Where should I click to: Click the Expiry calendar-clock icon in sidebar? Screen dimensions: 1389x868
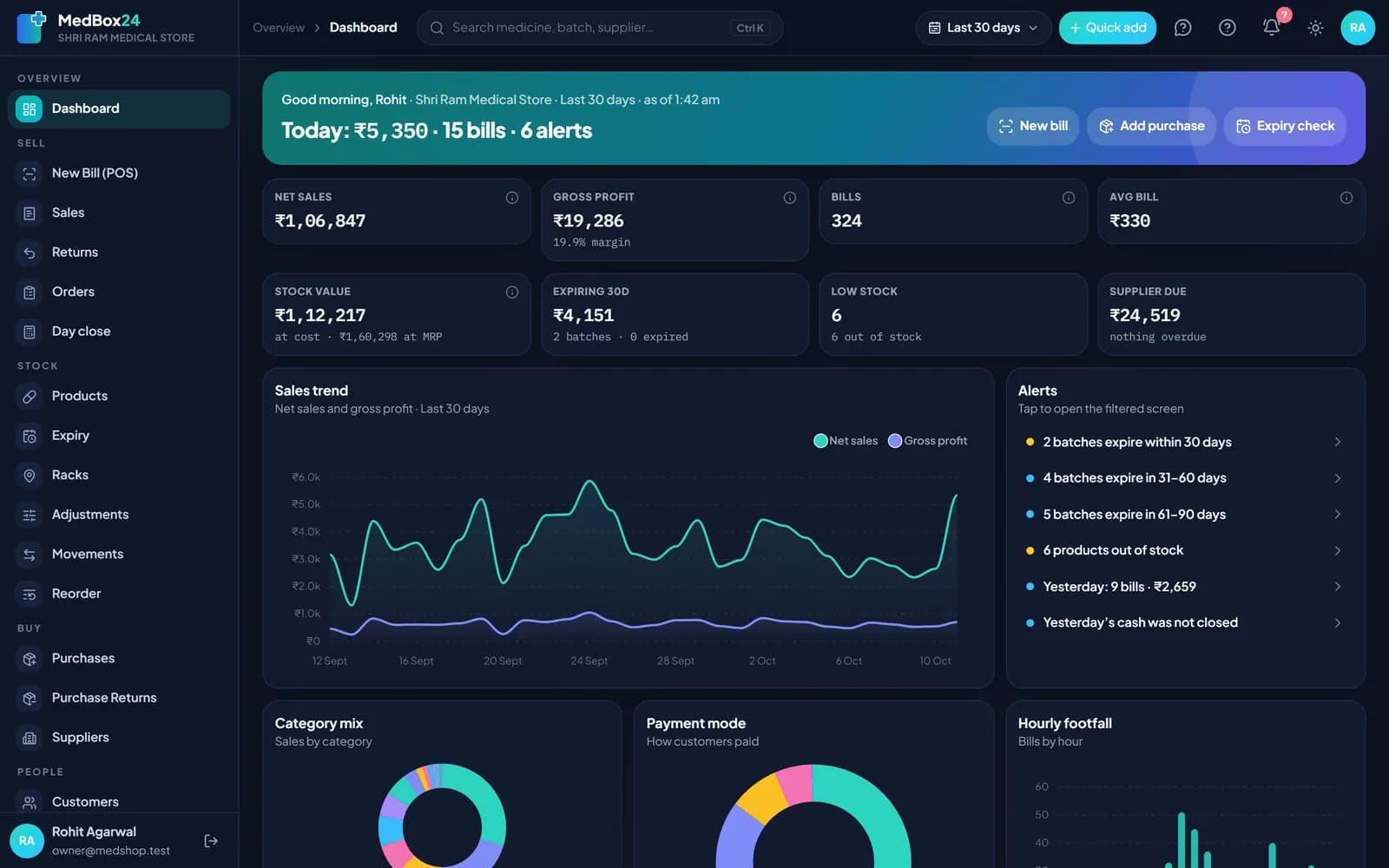[29, 436]
